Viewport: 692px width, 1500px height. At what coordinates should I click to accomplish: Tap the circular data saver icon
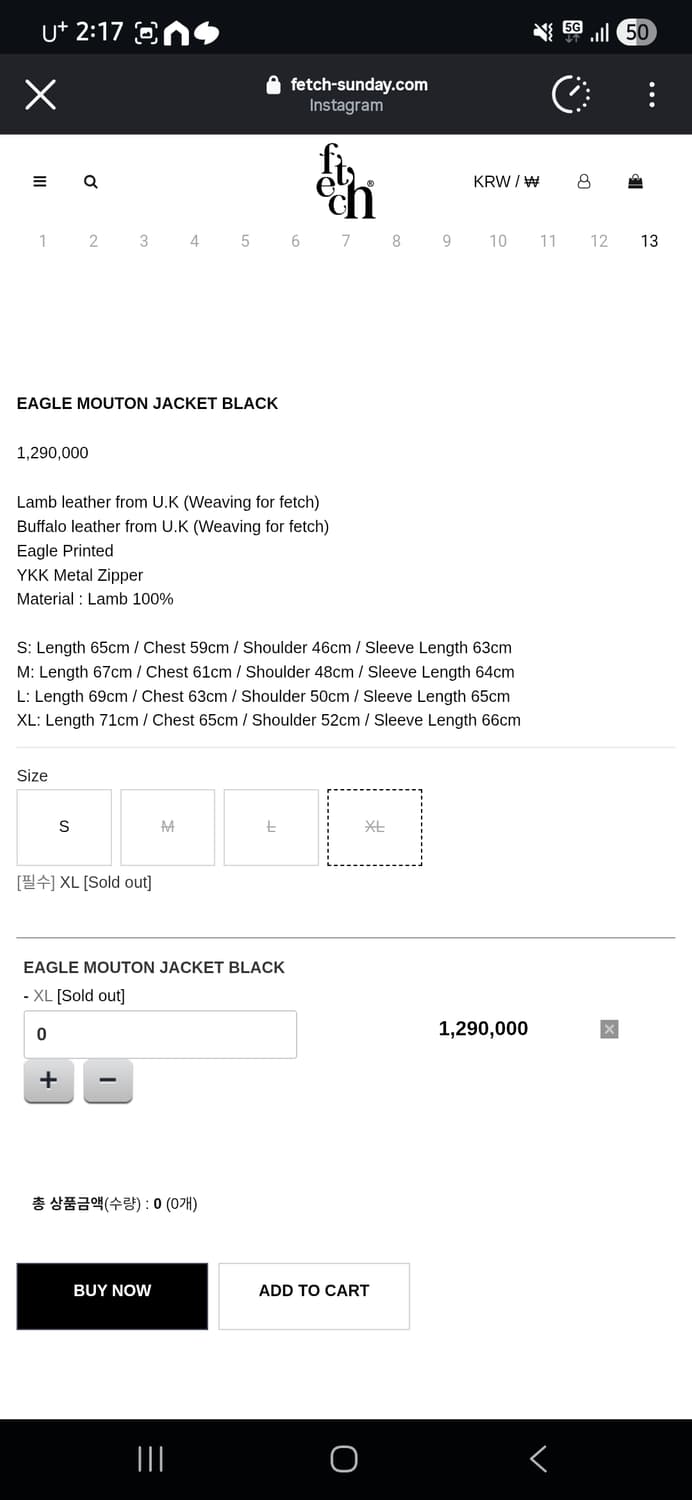click(571, 95)
